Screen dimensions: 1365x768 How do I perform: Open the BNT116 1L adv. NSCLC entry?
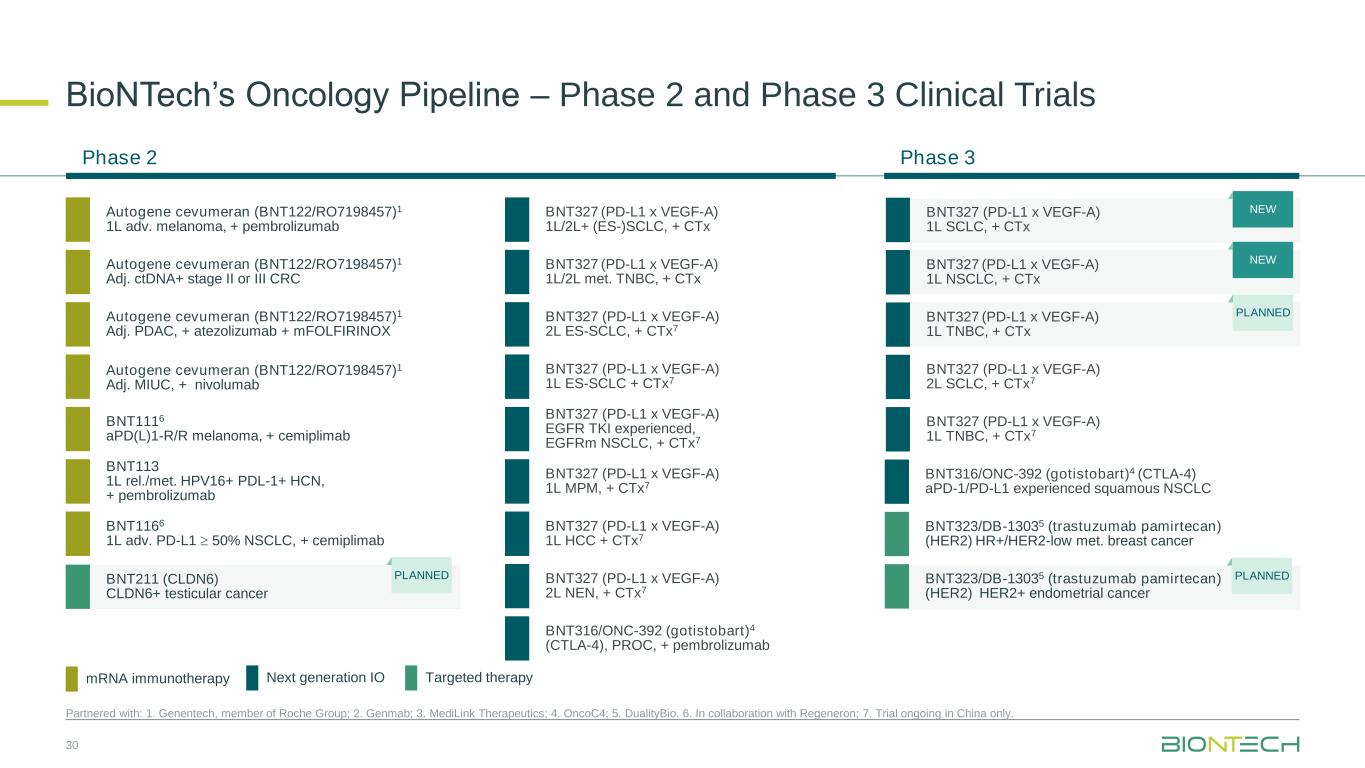click(x=244, y=533)
